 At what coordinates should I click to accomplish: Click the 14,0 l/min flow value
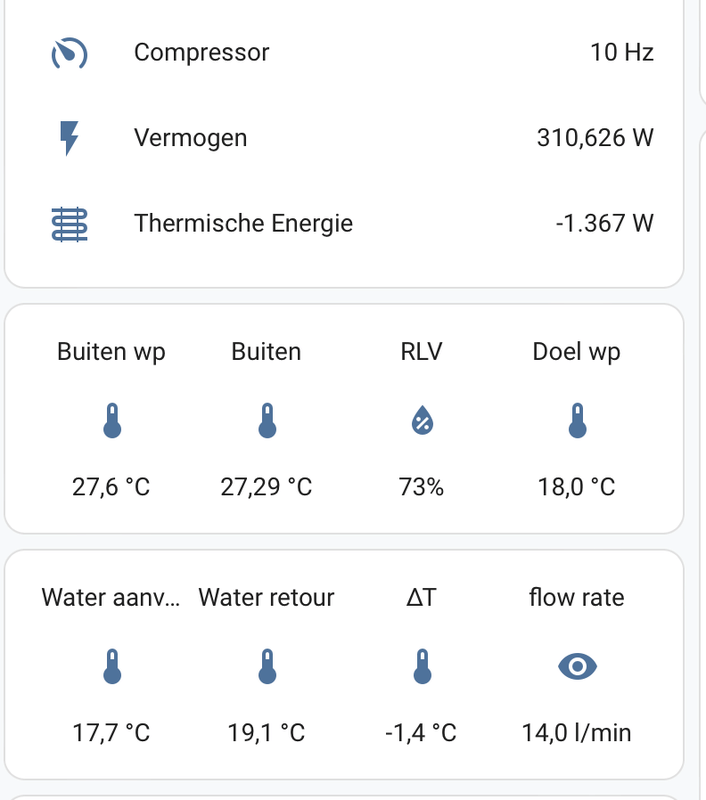(576, 732)
